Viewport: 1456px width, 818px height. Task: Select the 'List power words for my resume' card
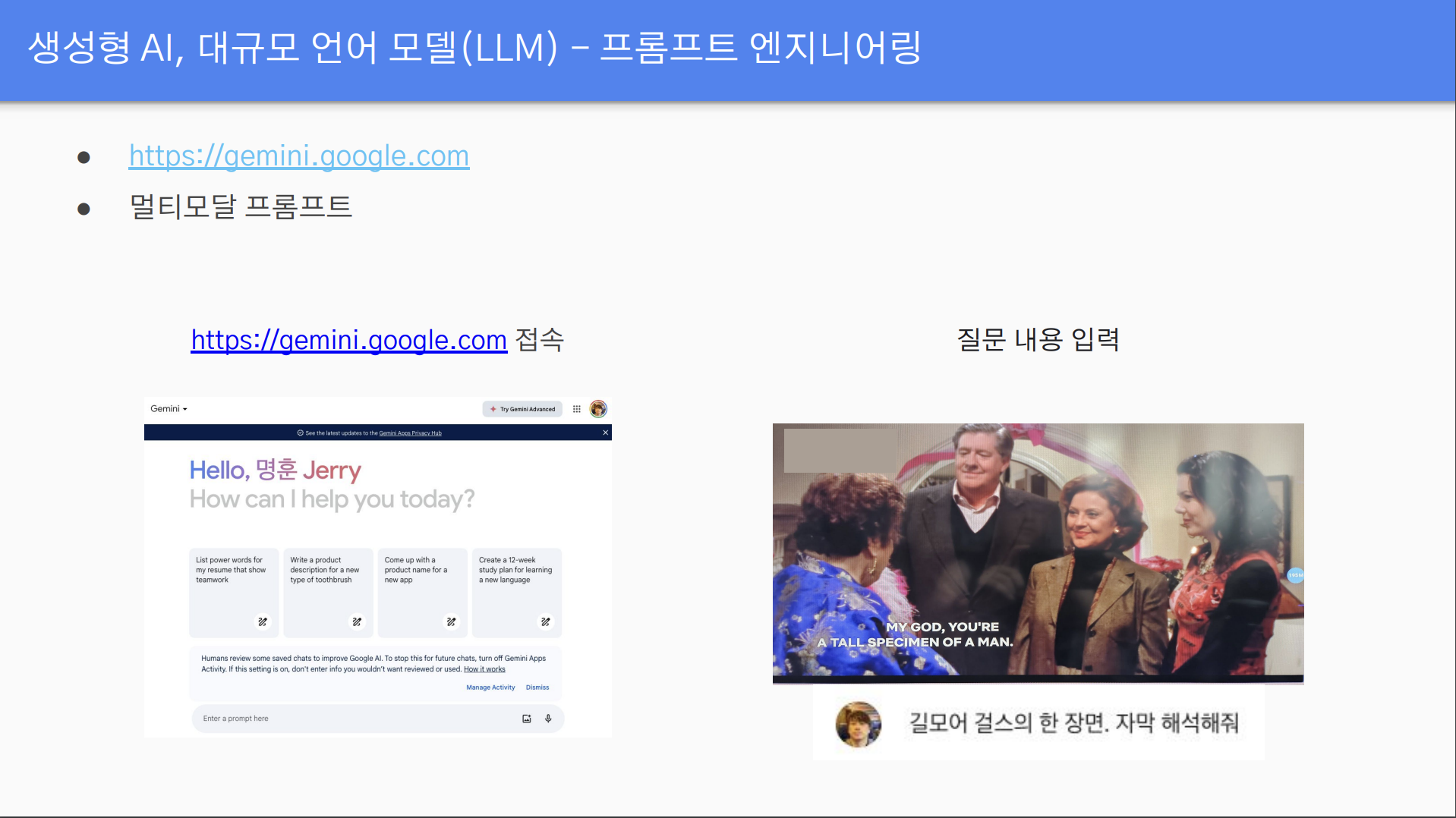tap(234, 593)
